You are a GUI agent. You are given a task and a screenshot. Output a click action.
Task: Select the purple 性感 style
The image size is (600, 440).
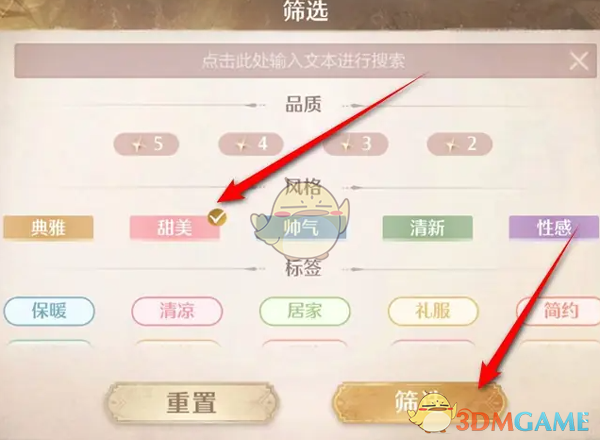point(554,228)
